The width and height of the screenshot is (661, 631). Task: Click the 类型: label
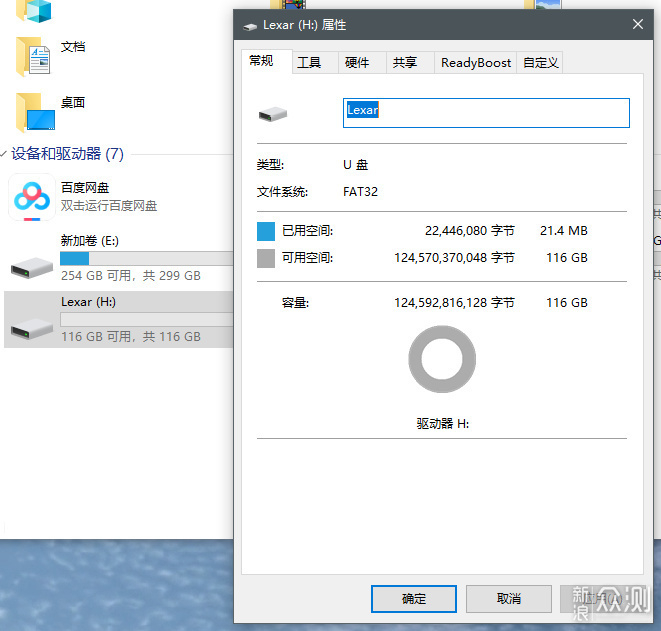coord(270,165)
